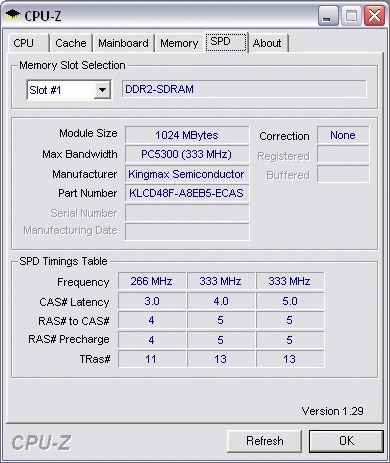
Task: Click the SPD Timings Table heading
Action: (63, 261)
